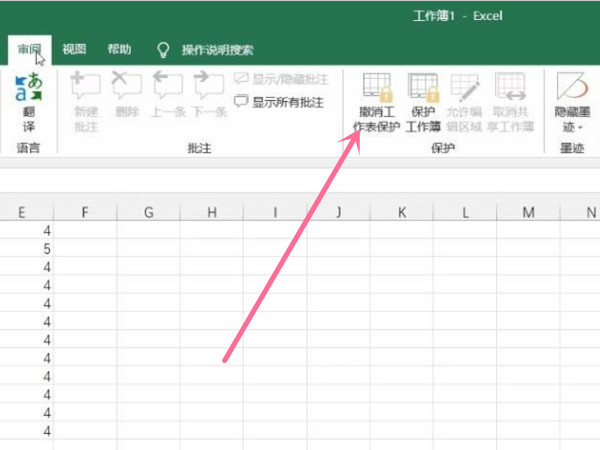This screenshot has width=600, height=450.
Task: Click the first cell containing 5 in column E
Action: [x=46, y=249]
